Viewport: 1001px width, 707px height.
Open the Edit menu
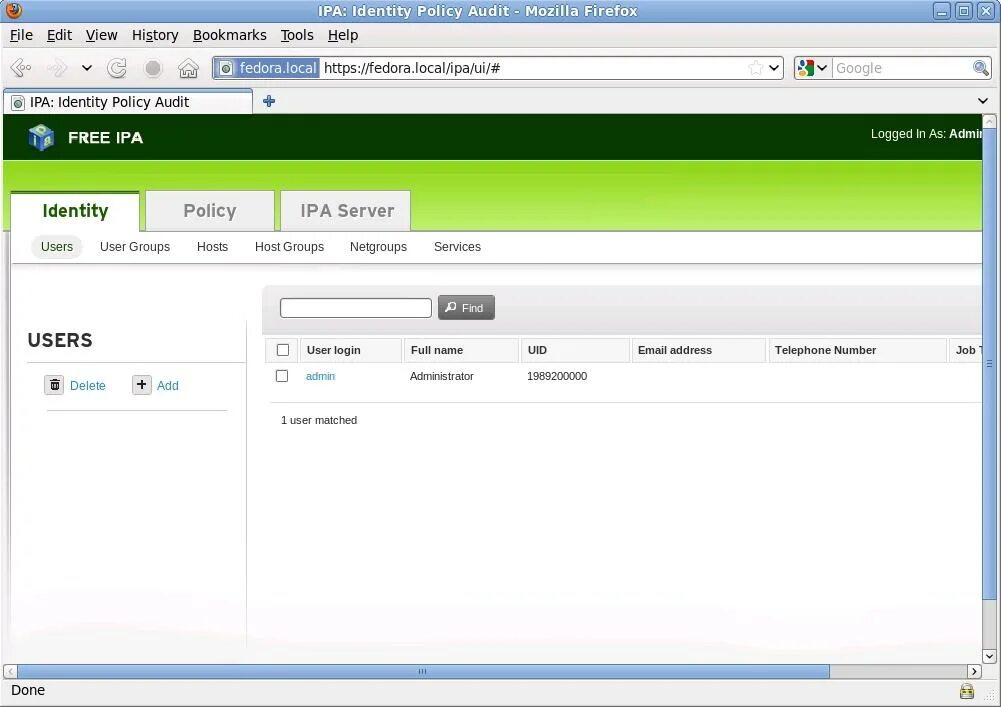pos(59,35)
